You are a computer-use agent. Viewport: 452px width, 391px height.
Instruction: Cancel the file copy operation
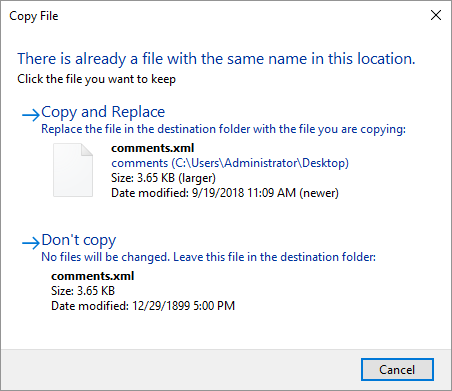point(397,369)
